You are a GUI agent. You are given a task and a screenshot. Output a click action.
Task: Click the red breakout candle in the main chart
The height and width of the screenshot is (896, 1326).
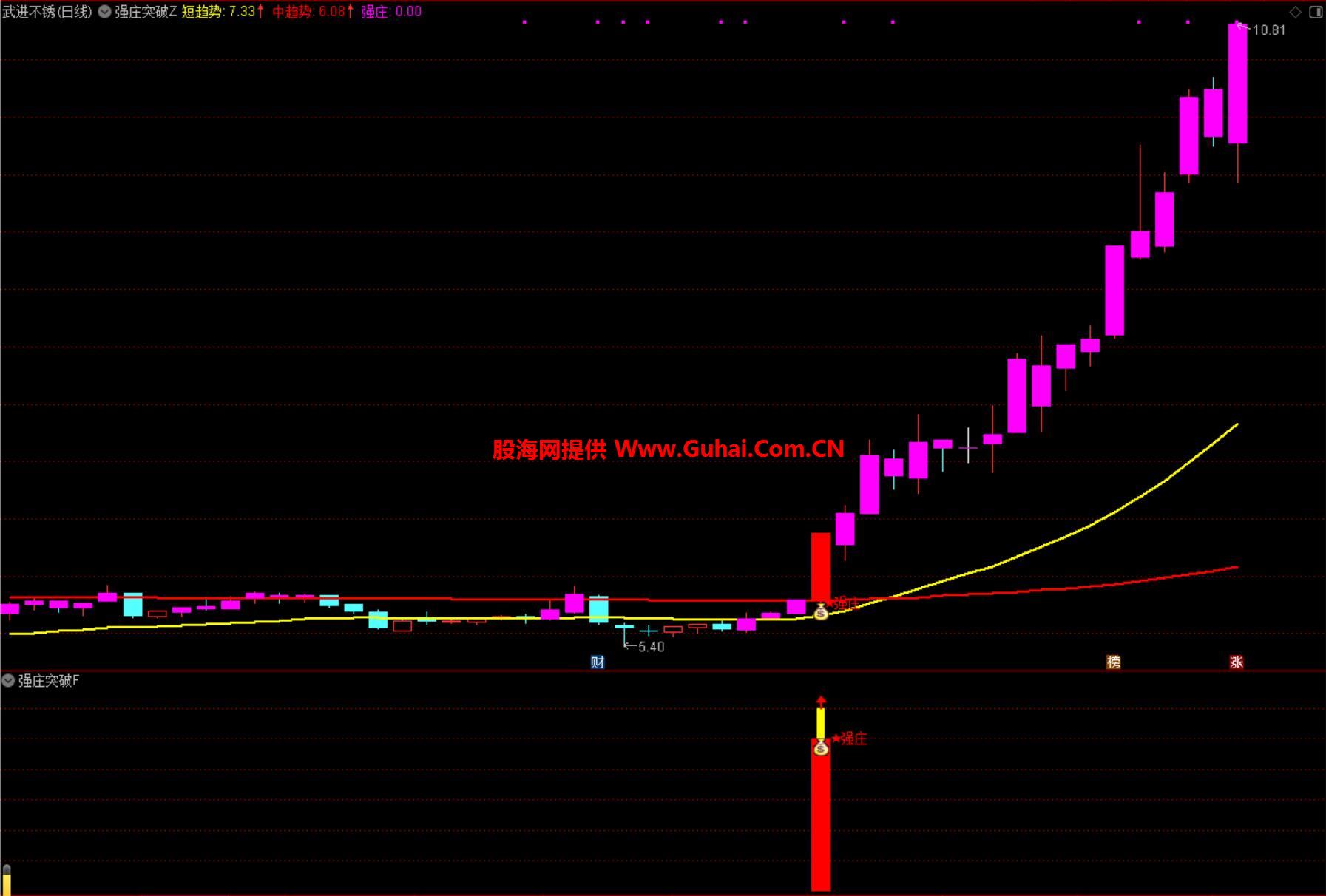coord(821,568)
